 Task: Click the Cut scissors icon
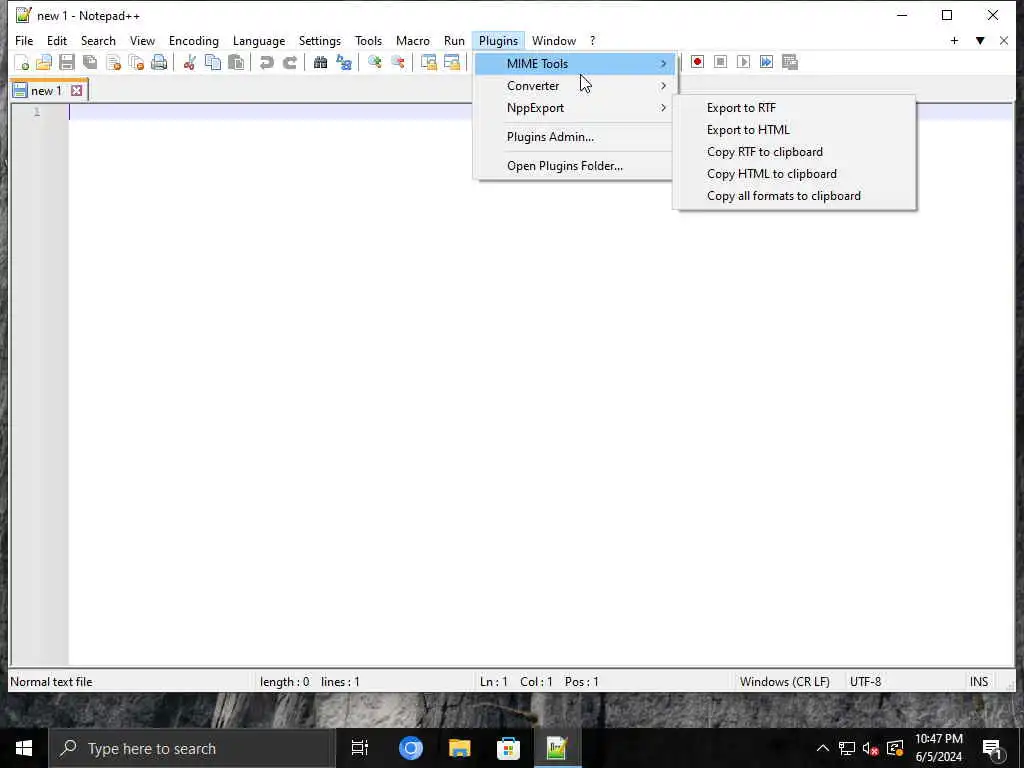pyautogui.click(x=189, y=63)
